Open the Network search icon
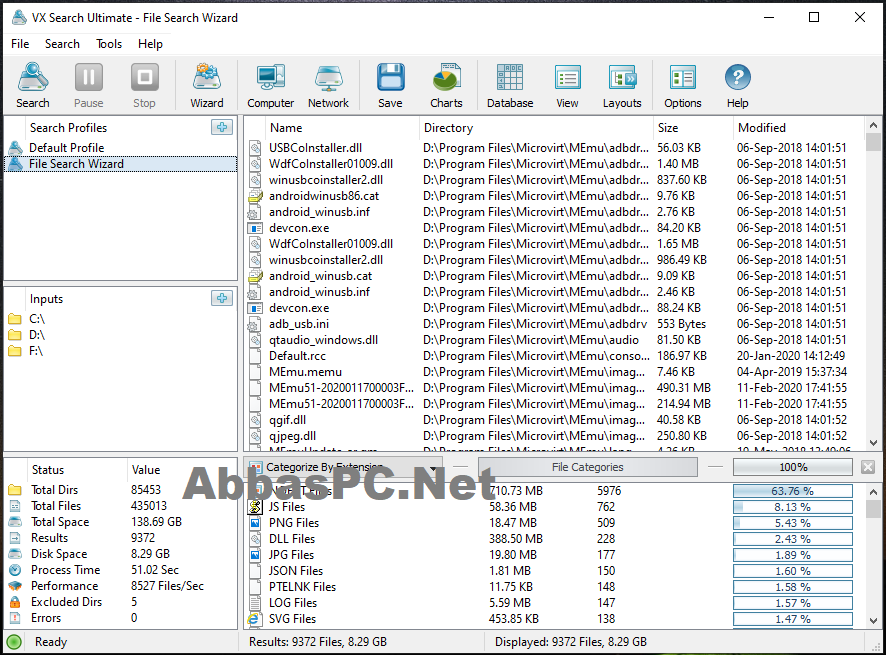Viewport: 886px width, 655px height. tap(328, 85)
